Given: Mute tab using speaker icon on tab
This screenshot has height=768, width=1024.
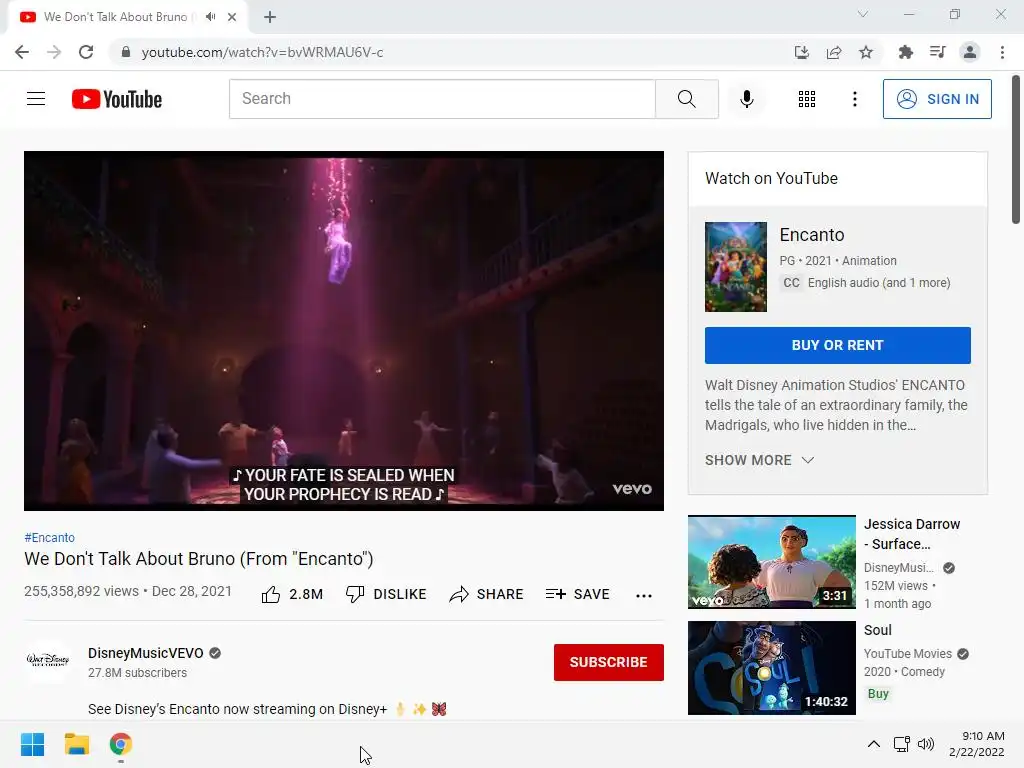Looking at the screenshot, I should point(210,17).
